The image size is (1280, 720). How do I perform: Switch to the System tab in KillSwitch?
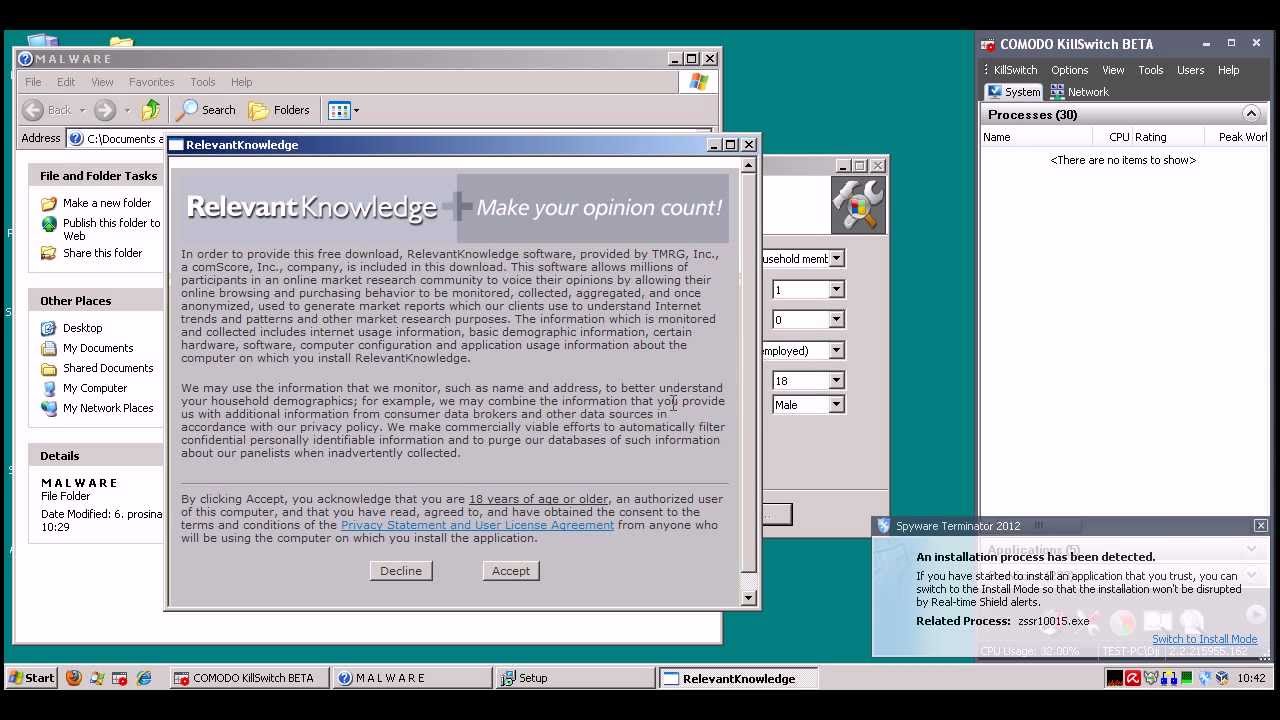click(1013, 92)
